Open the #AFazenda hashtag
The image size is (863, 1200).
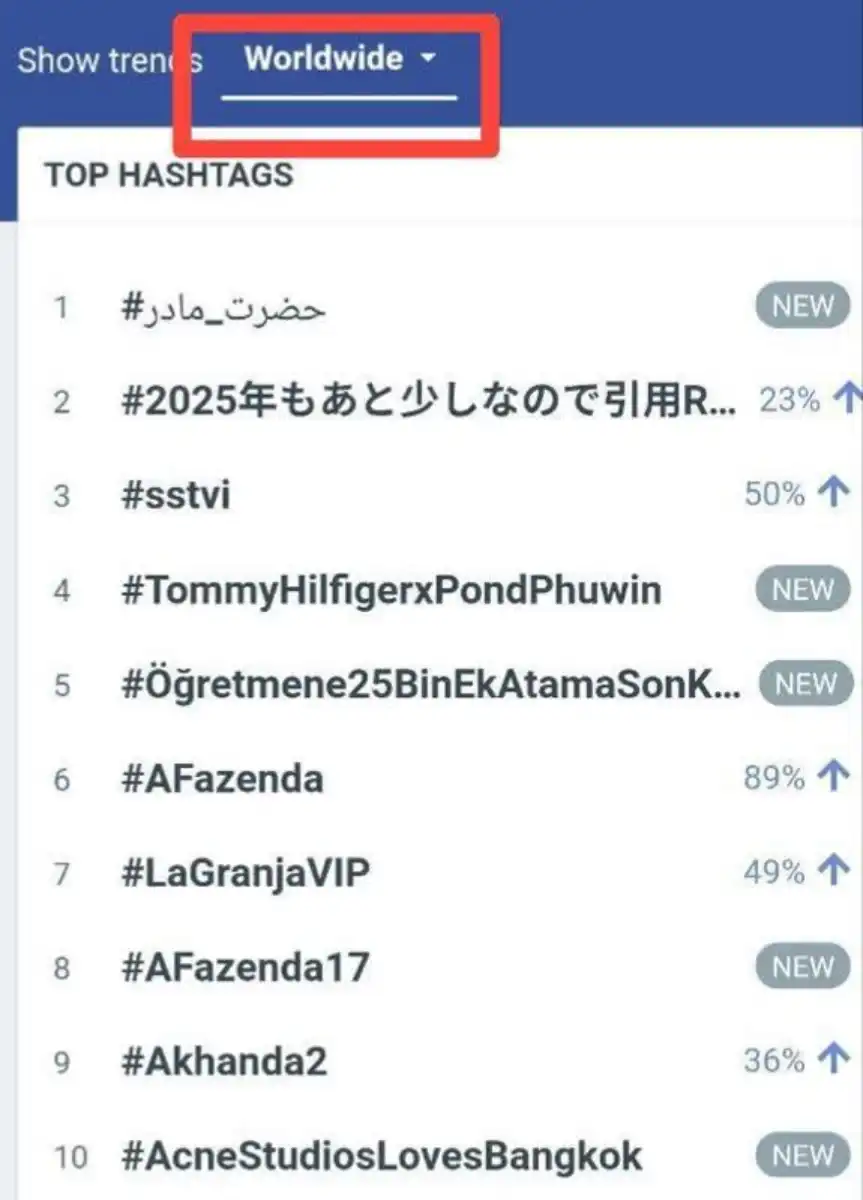(221, 778)
